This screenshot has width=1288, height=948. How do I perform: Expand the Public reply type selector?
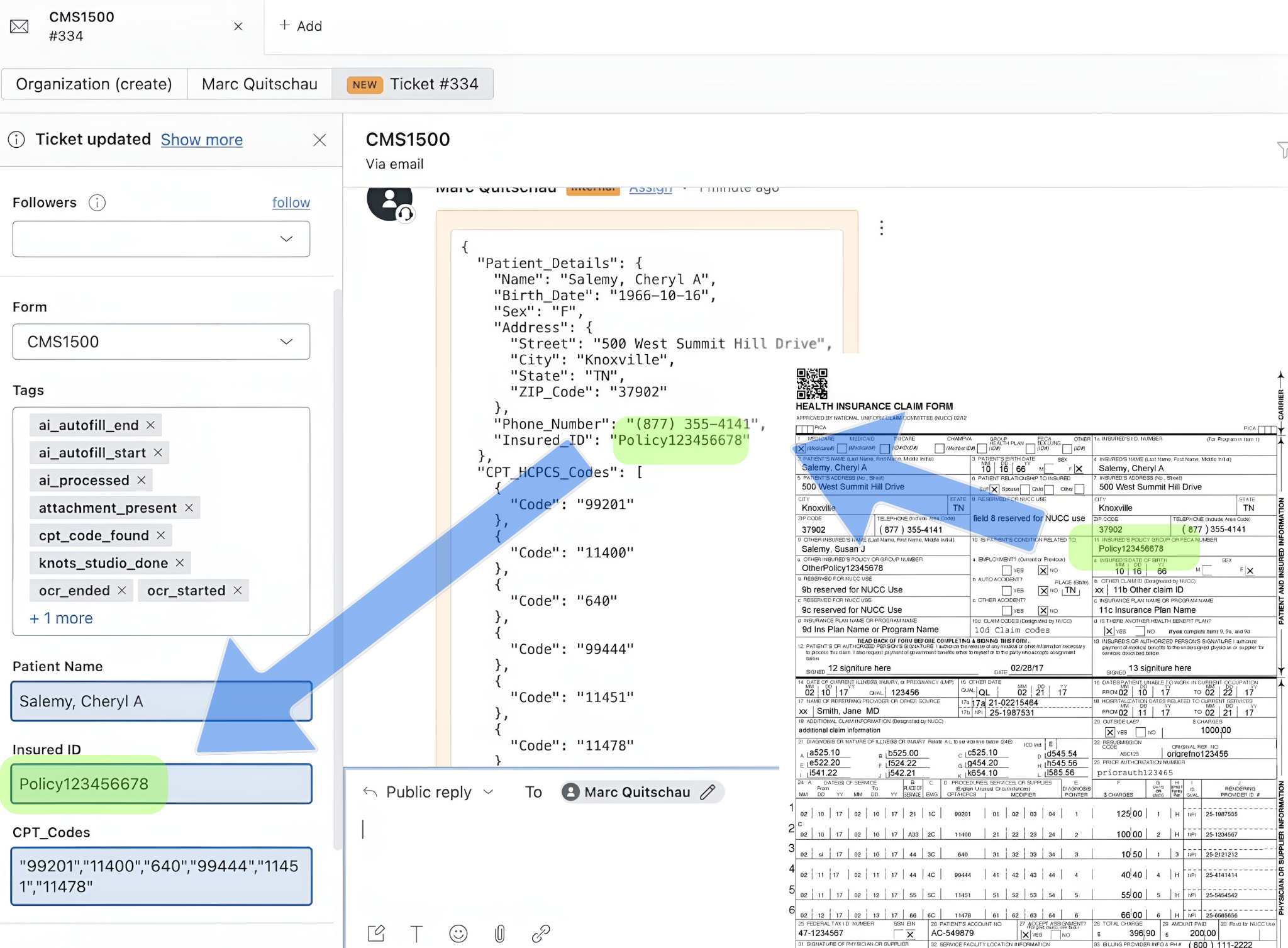tap(488, 792)
